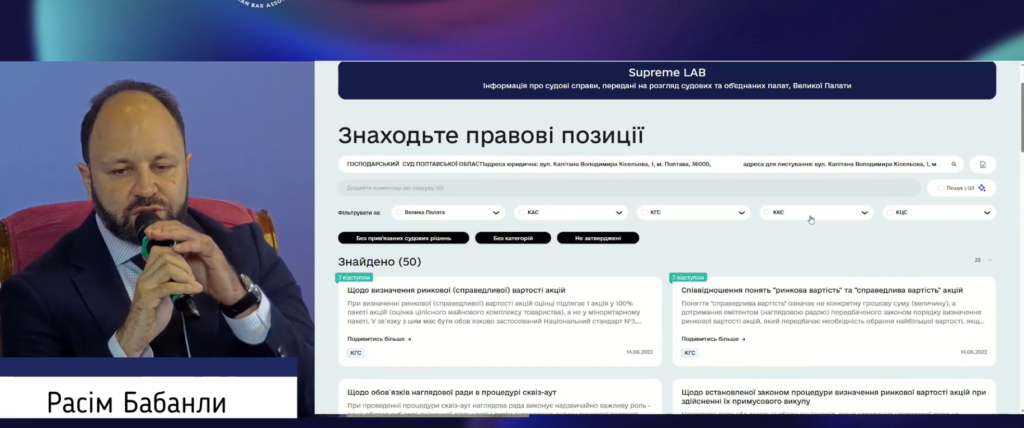The width and height of the screenshot is (1024, 428).
Task: Click the AI sparkle icon next to 'Пошук з ШІ'
Action: (x=982, y=188)
